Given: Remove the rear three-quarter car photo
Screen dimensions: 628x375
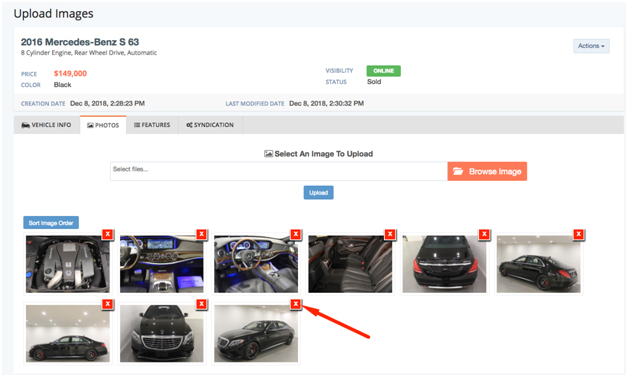Looking at the screenshot, I should [x=578, y=234].
